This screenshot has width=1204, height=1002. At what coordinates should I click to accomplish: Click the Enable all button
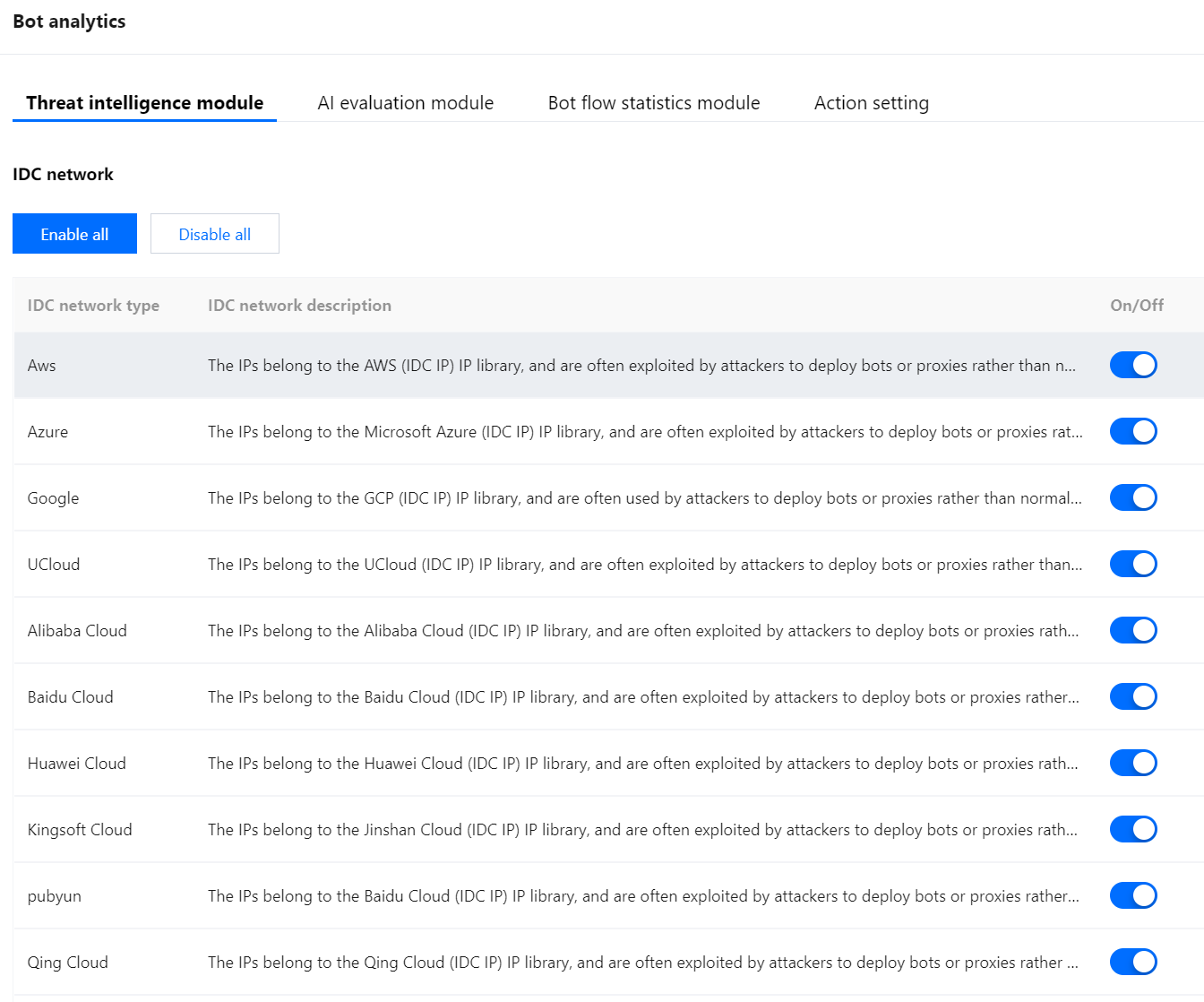(x=74, y=234)
